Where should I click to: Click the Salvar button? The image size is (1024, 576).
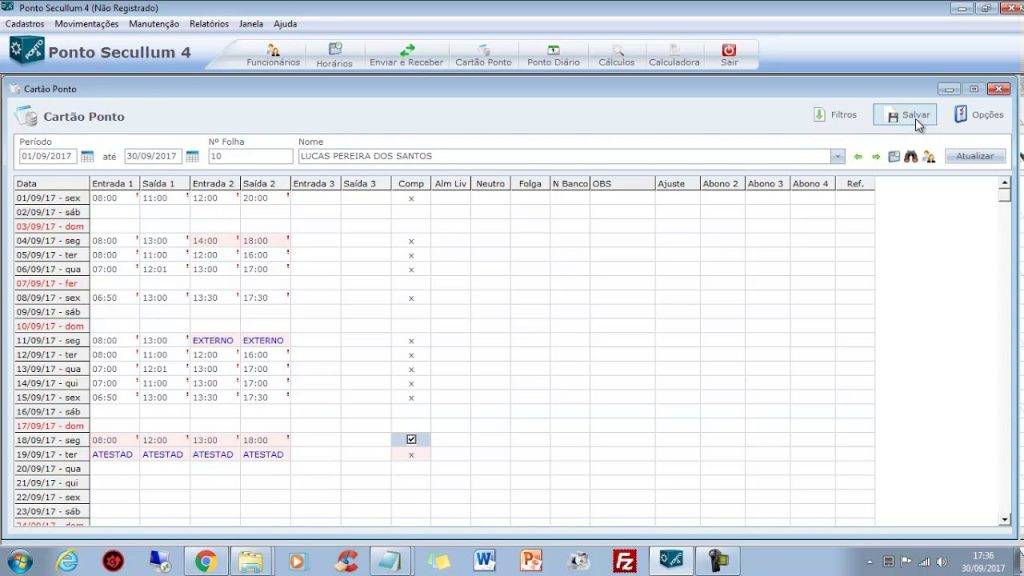pyautogui.click(x=905, y=115)
